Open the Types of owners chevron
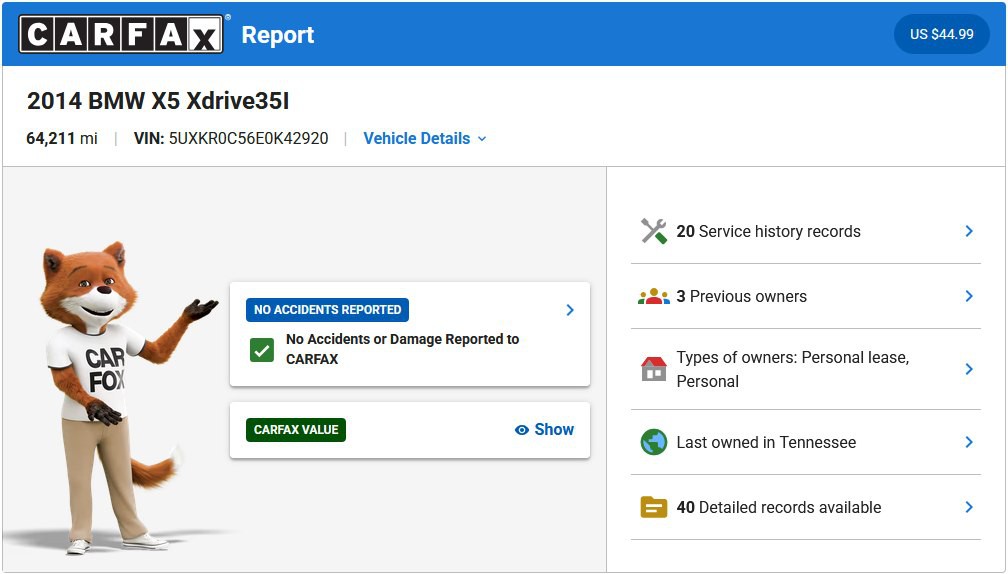 coord(969,369)
